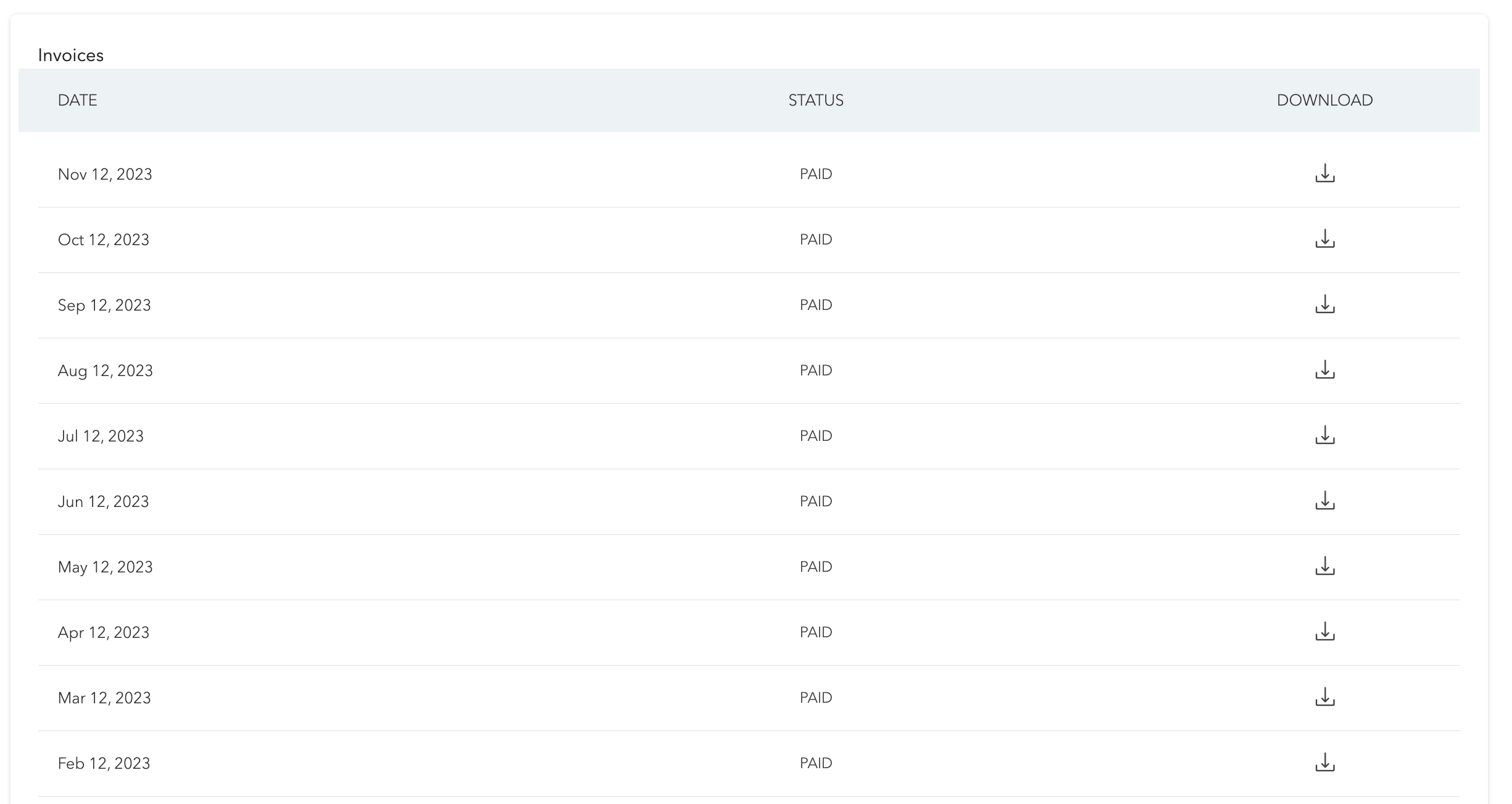The width and height of the screenshot is (1512, 804).
Task: Download the Sep 12, 2023 invoice
Action: point(1324,304)
